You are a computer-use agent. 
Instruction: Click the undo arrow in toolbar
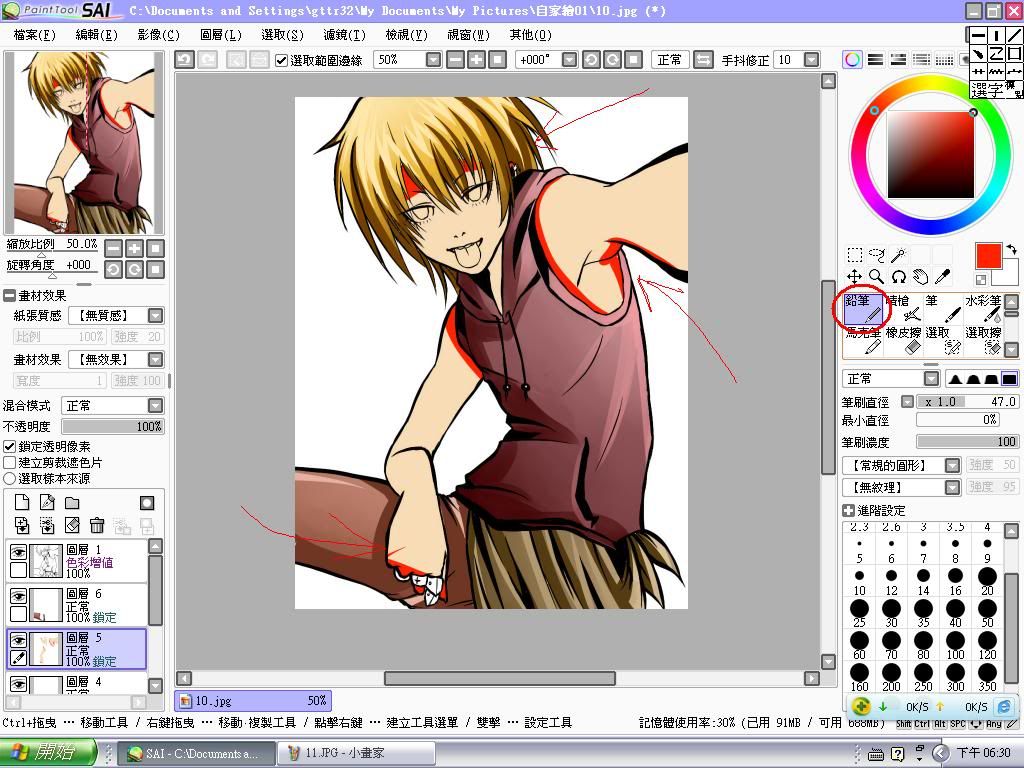tap(184, 59)
